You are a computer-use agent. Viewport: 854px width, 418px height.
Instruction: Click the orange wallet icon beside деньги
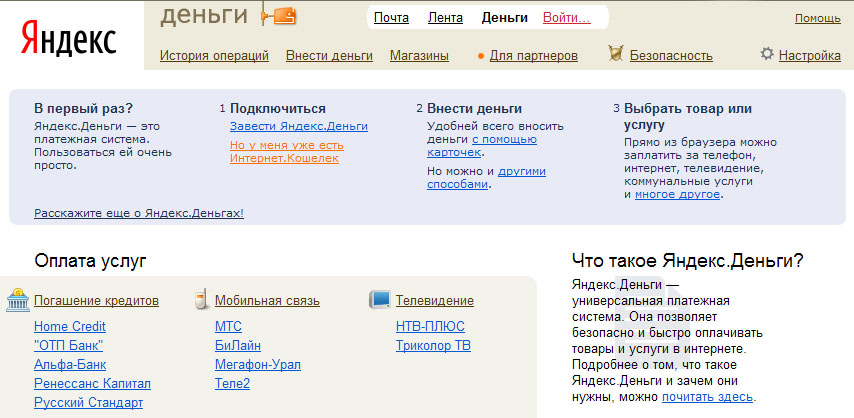[285, 16]
